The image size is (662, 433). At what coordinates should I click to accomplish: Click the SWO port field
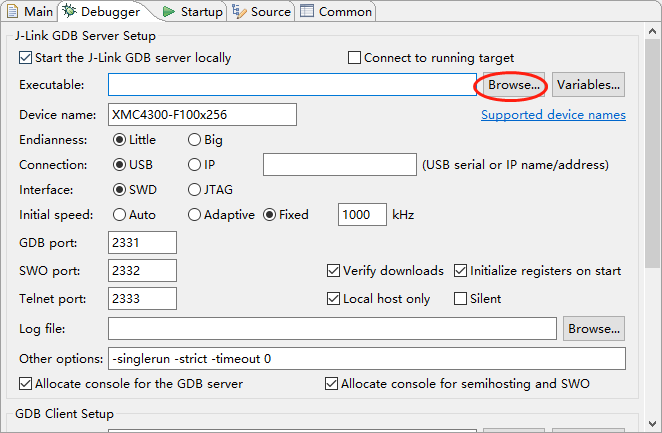pos(142,271)
